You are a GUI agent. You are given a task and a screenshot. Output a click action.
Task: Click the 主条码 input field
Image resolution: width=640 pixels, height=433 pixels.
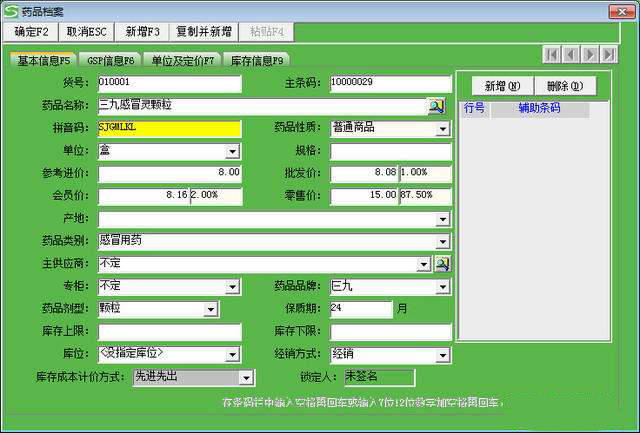pyautogui.click(x=391, y=84)
